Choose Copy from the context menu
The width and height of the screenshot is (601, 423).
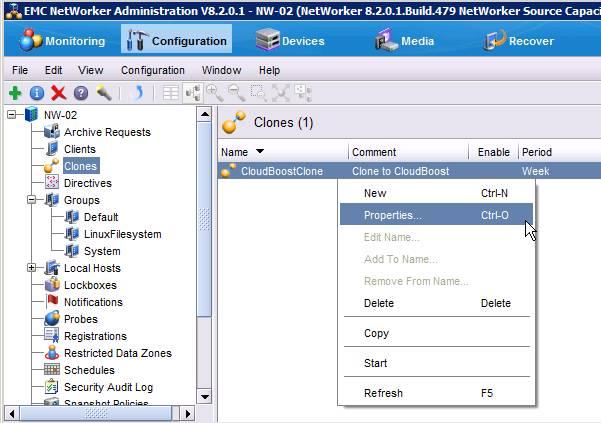[436, 333]
